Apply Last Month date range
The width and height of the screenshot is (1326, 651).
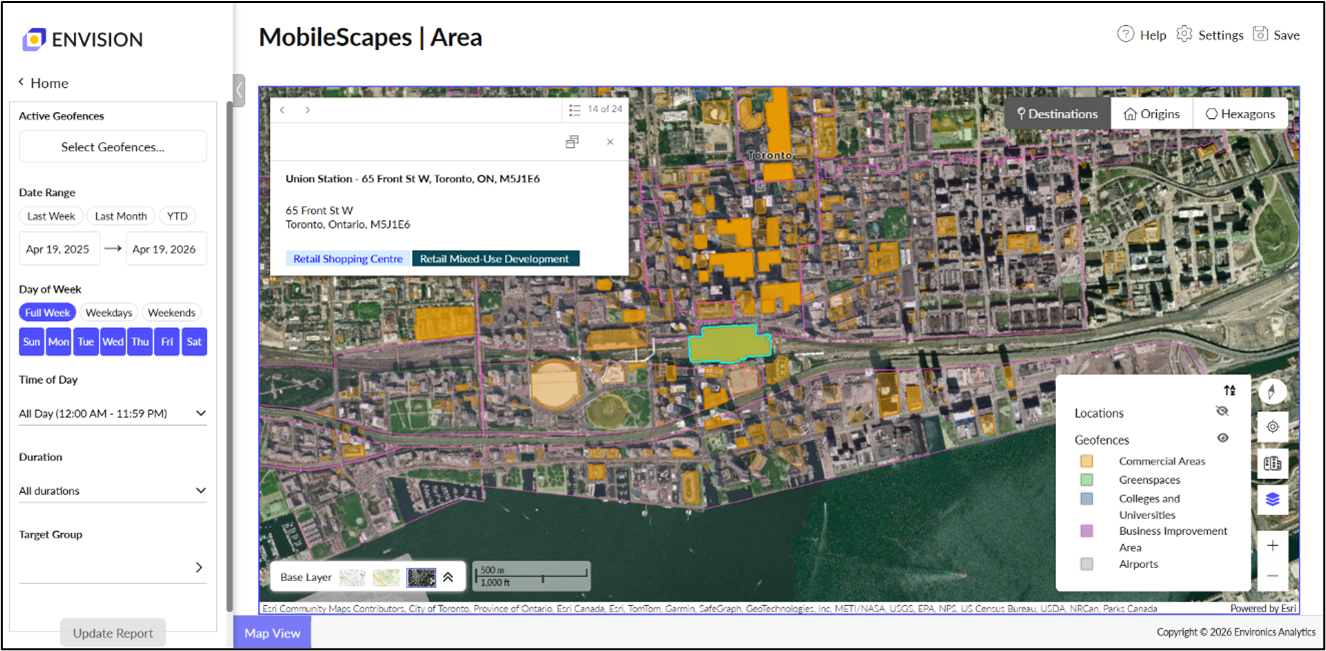[x=120, y=216]
